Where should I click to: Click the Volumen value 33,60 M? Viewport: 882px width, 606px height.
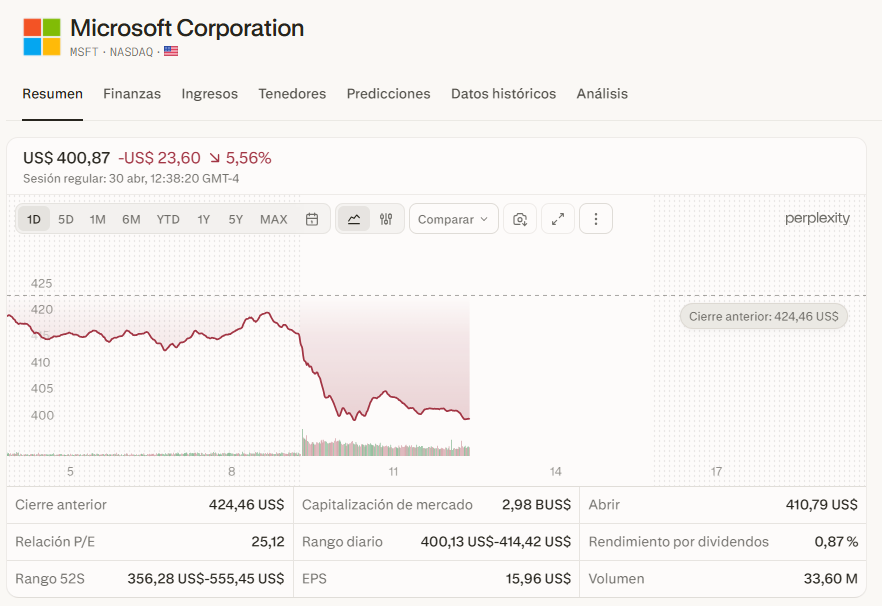(x=830, y=579)
